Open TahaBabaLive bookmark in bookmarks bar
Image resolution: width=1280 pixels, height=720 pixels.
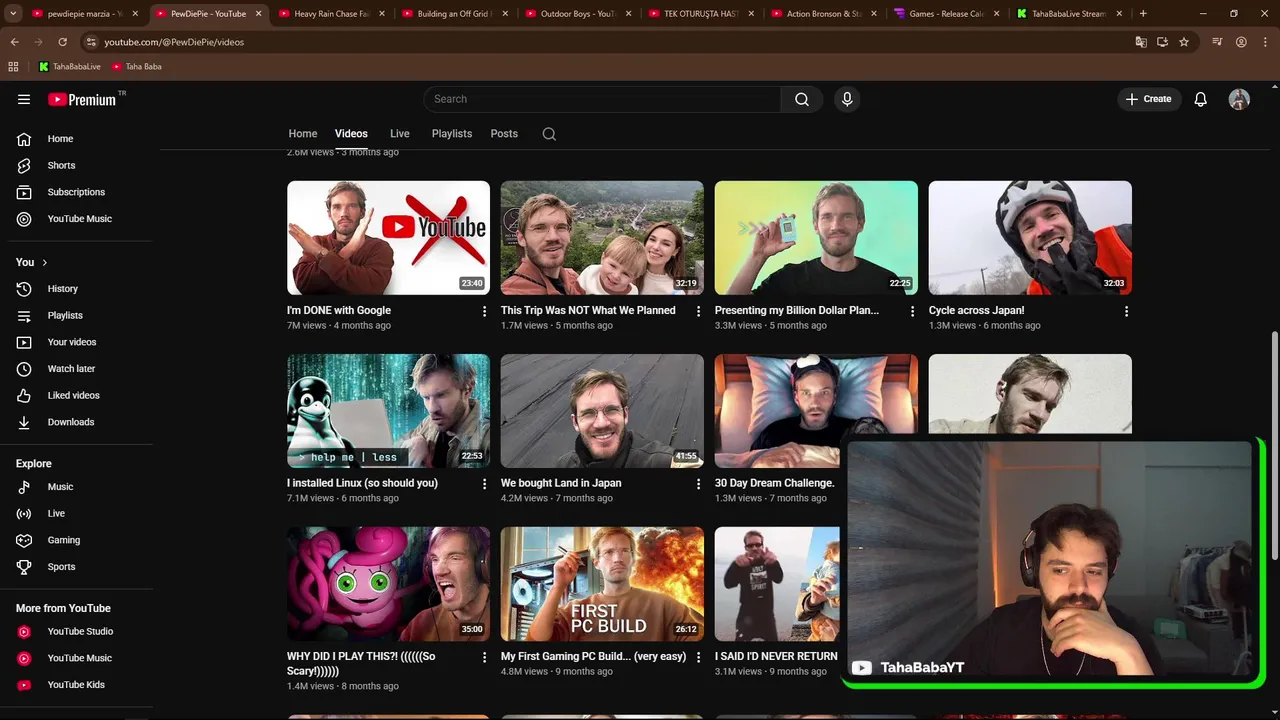tap(69, 67)
